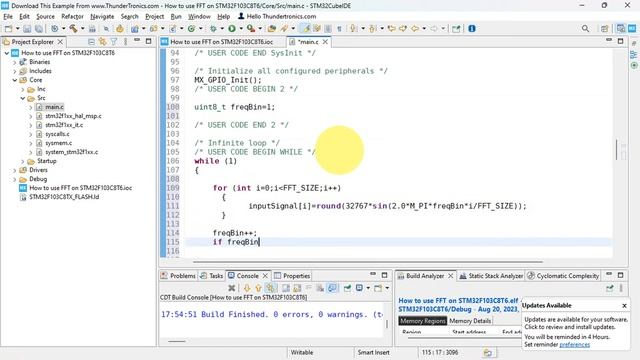This screenshot has height=360, width=640.
Task: Click the Save icon in the toolbar
Action: point(27,29)
